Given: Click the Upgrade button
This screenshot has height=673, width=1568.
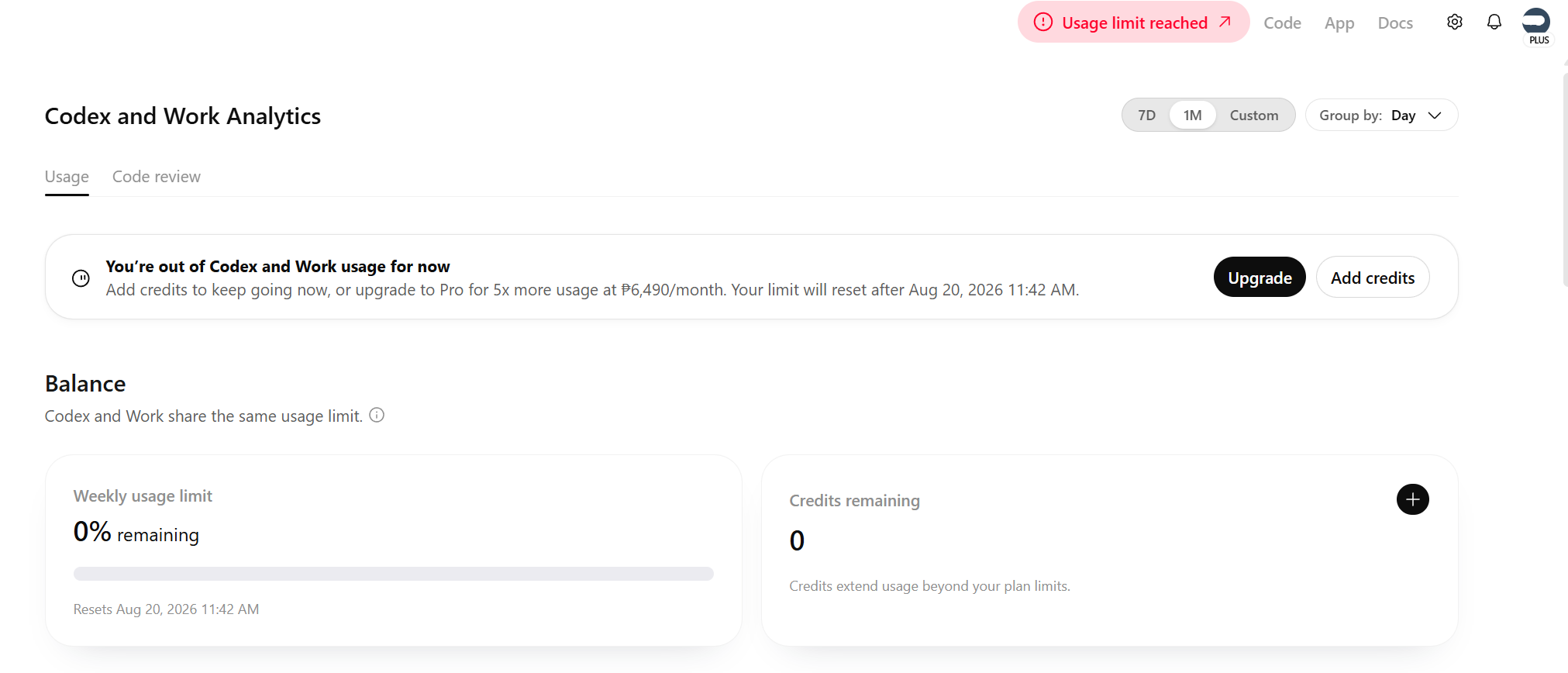Looking at the screenshot, I should coord(1260,277).
